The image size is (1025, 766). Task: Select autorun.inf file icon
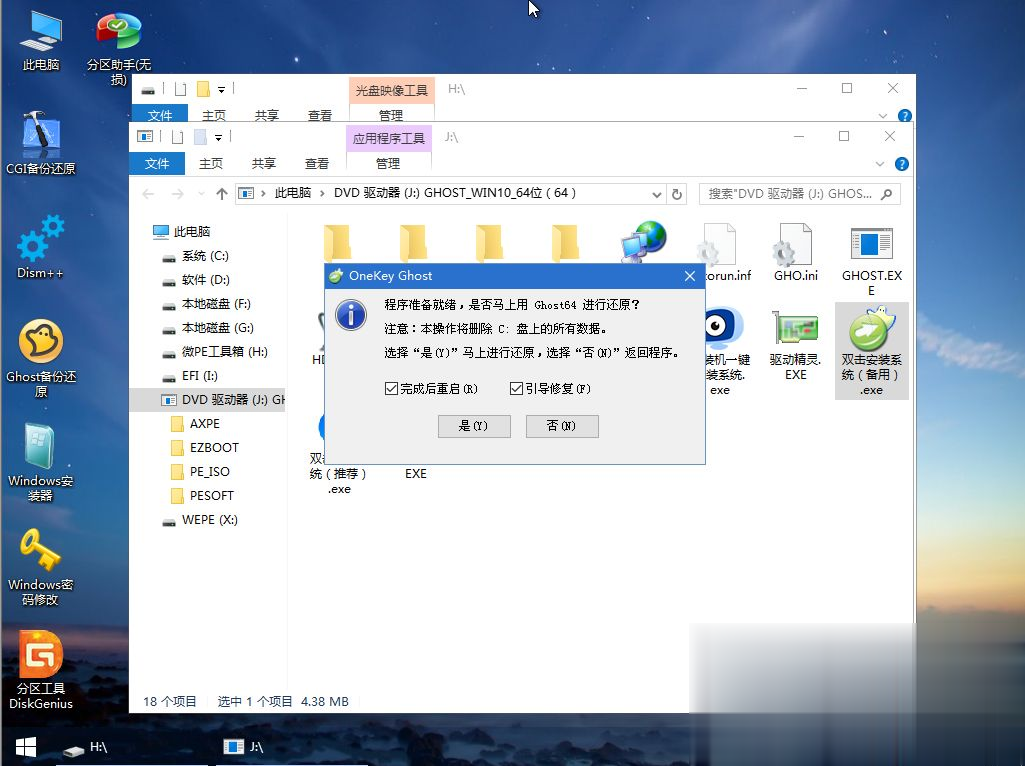coord(726,252)
